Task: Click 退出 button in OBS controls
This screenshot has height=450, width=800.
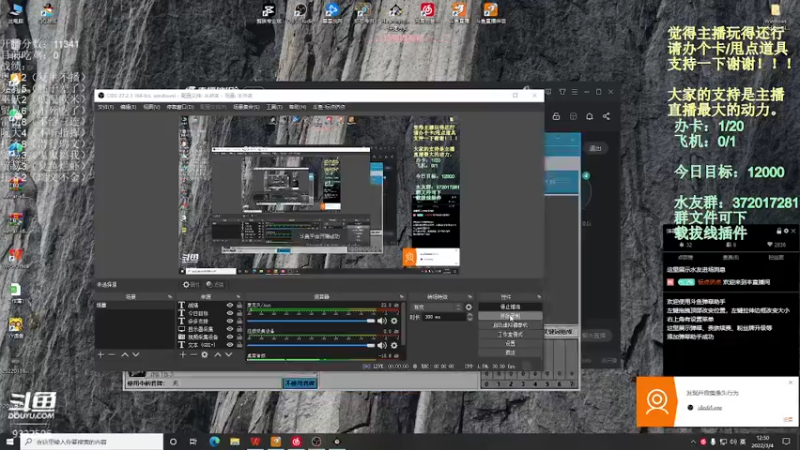Action: (x=510, y=353)
